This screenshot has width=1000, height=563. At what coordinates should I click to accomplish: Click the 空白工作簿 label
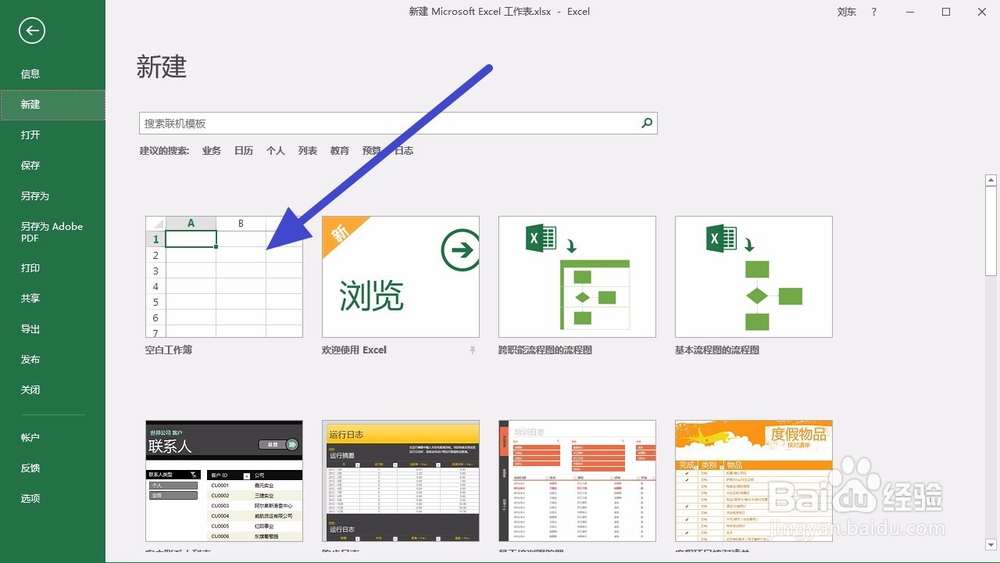coord(168,350)
